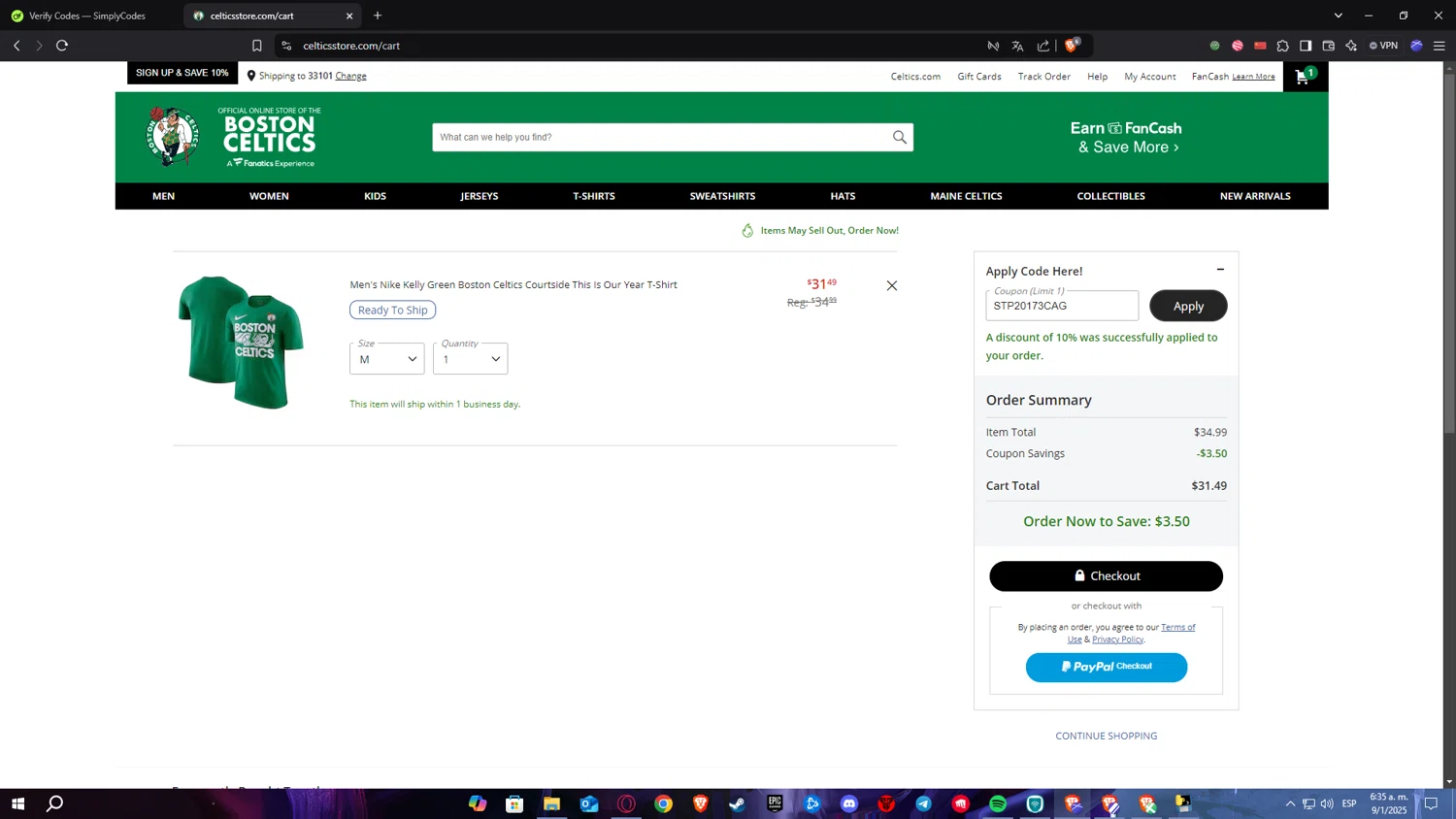Open the NEW ARRIVALS menu
The width and height of the screenshot is (1456, 819).
tap(1255, 196)
